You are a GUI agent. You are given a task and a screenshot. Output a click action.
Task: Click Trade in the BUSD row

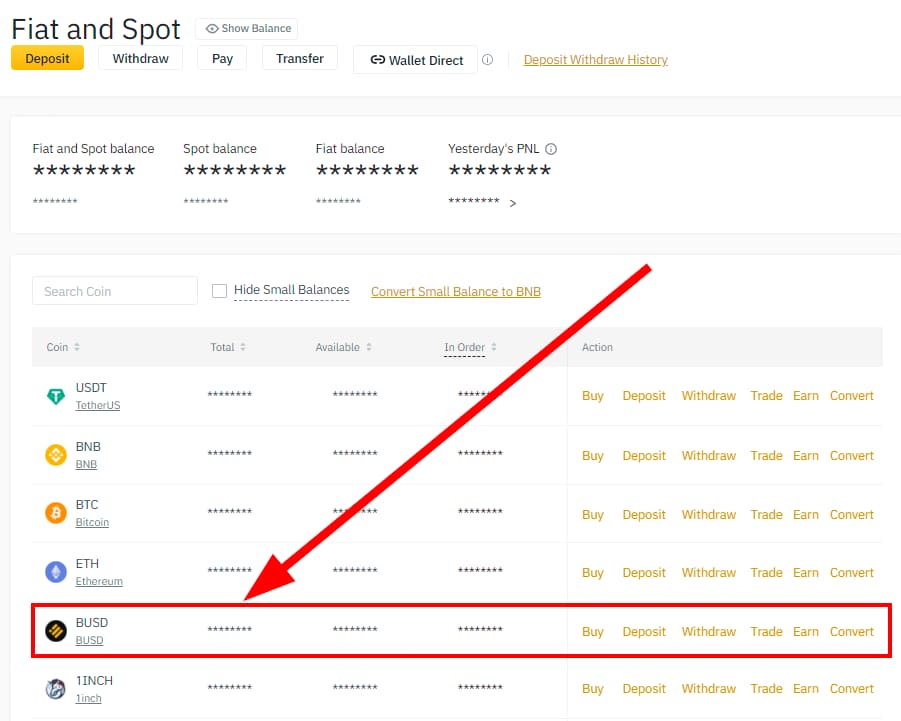click(x=766, y=631)
